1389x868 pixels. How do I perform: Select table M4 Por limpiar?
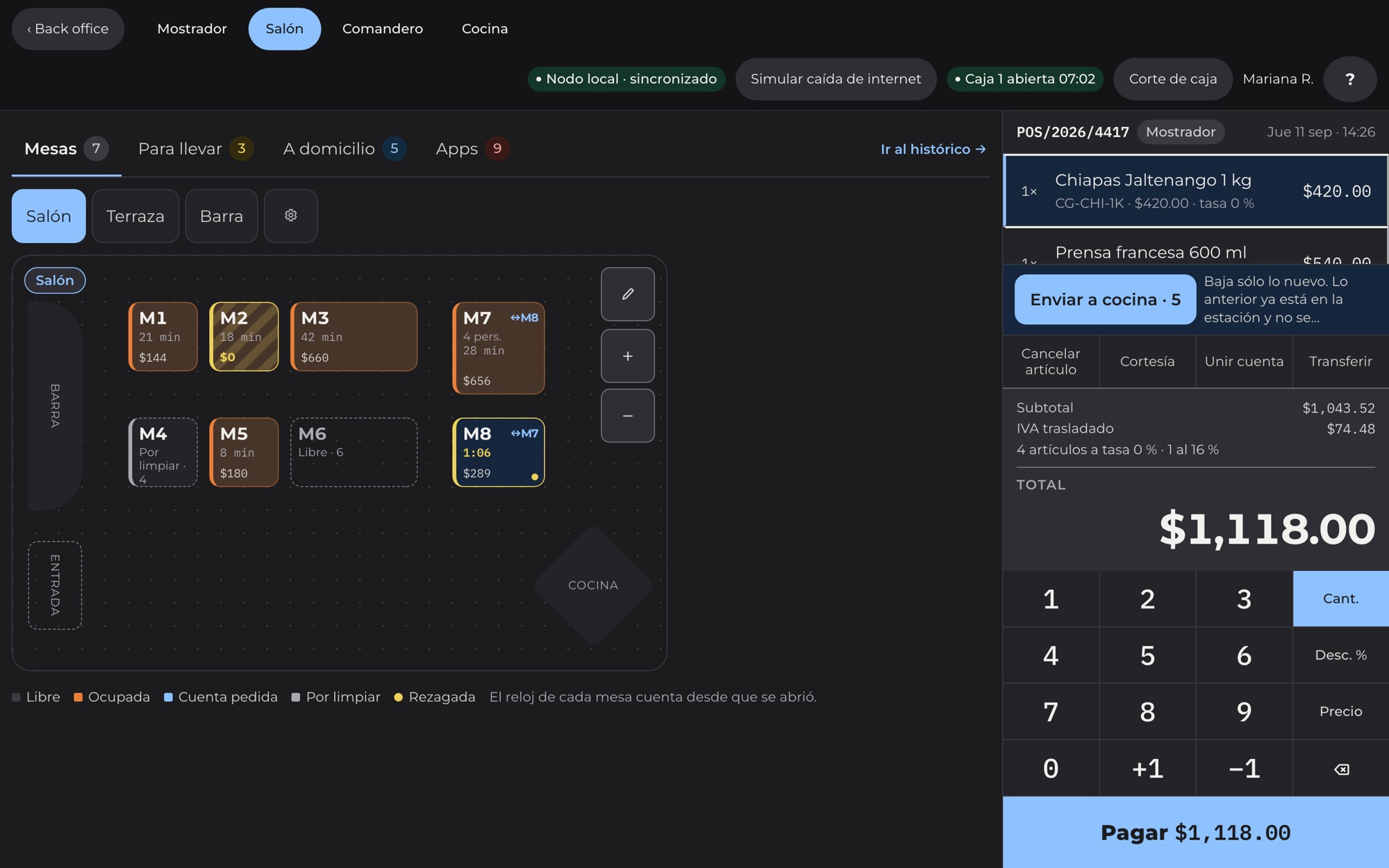click(x=163, y=452)
